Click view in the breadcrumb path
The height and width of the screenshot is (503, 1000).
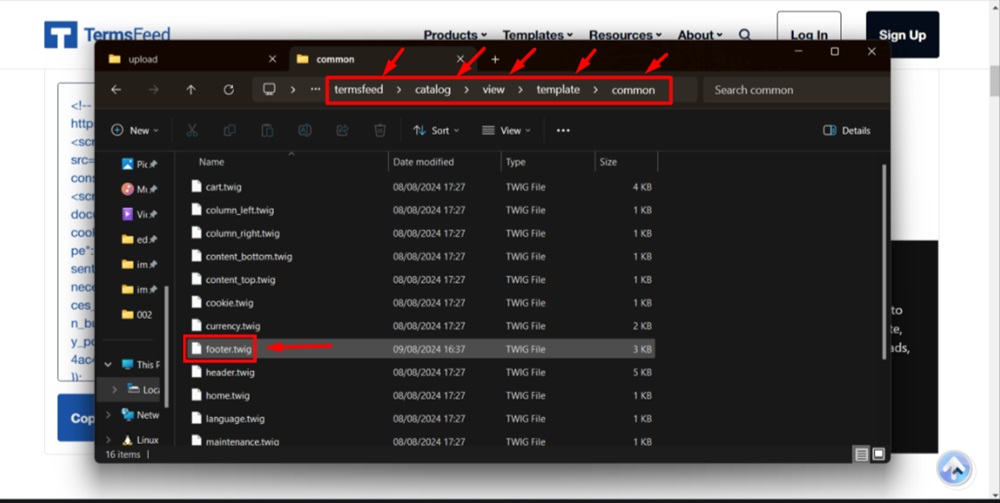click(x=493, y=90)
